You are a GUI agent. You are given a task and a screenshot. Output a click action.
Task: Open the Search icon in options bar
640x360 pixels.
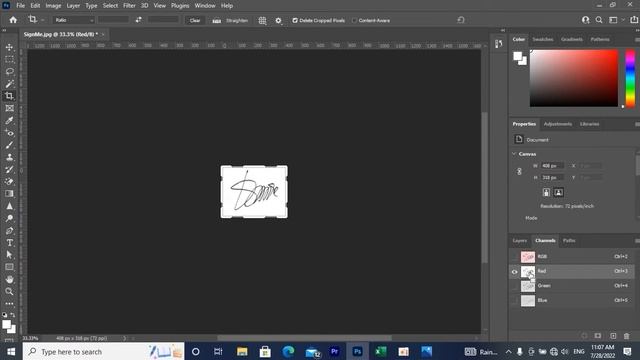coord(599,20)
